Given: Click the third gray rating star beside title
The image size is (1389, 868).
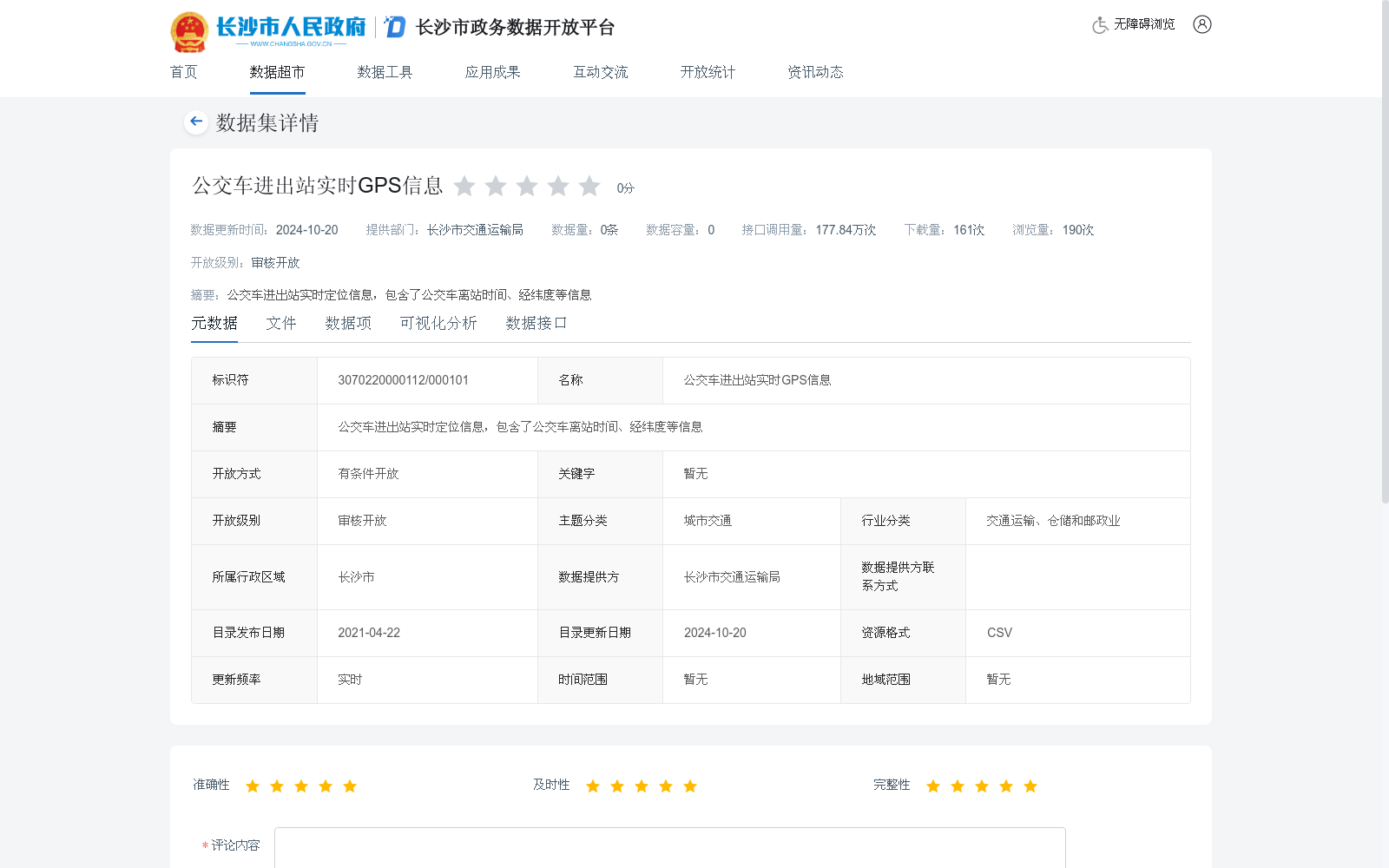Looking at the screenshot, I should [x=527, y=186].
